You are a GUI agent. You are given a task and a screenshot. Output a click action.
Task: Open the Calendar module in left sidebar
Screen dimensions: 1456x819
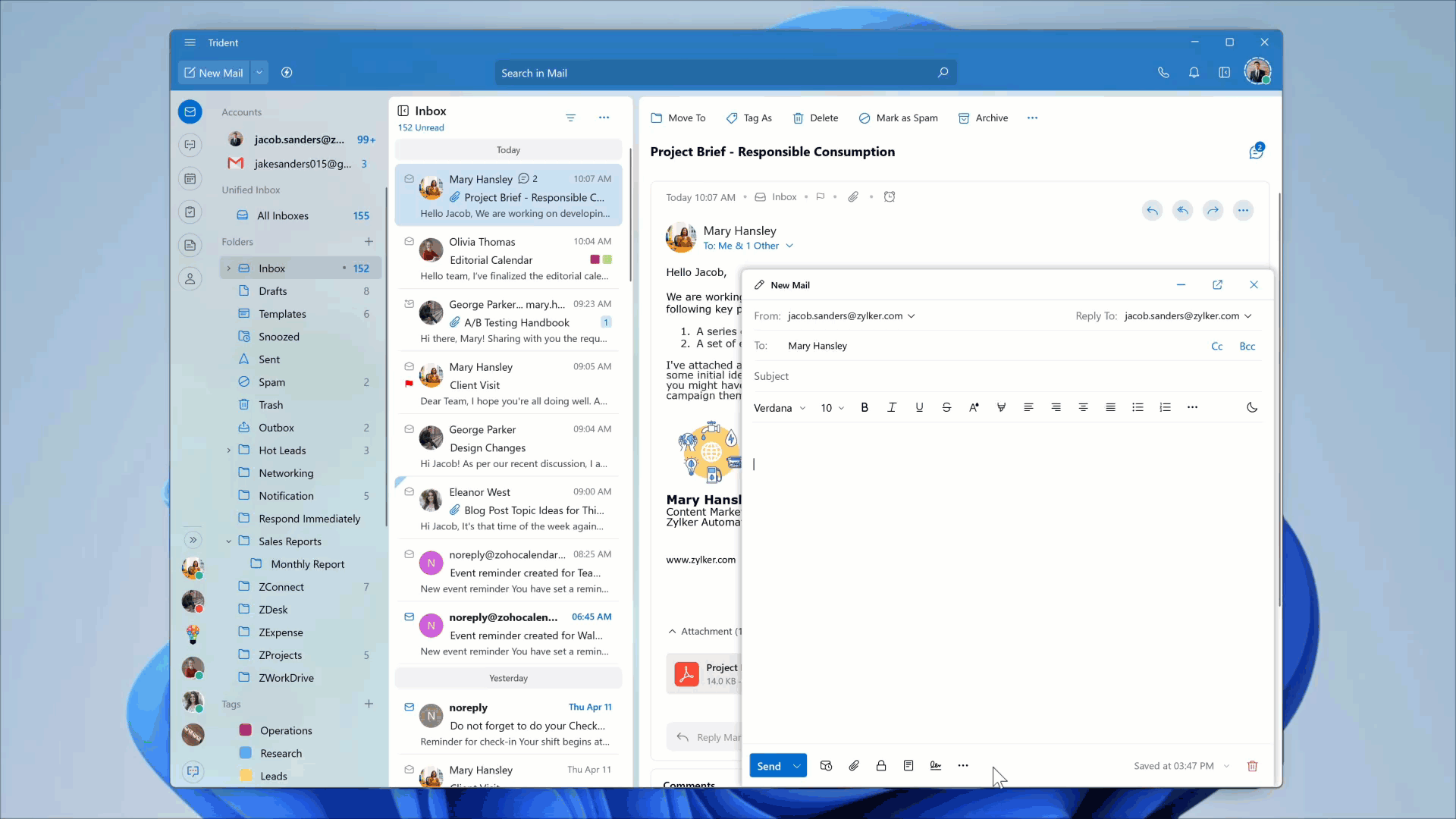tap(190, 179)
